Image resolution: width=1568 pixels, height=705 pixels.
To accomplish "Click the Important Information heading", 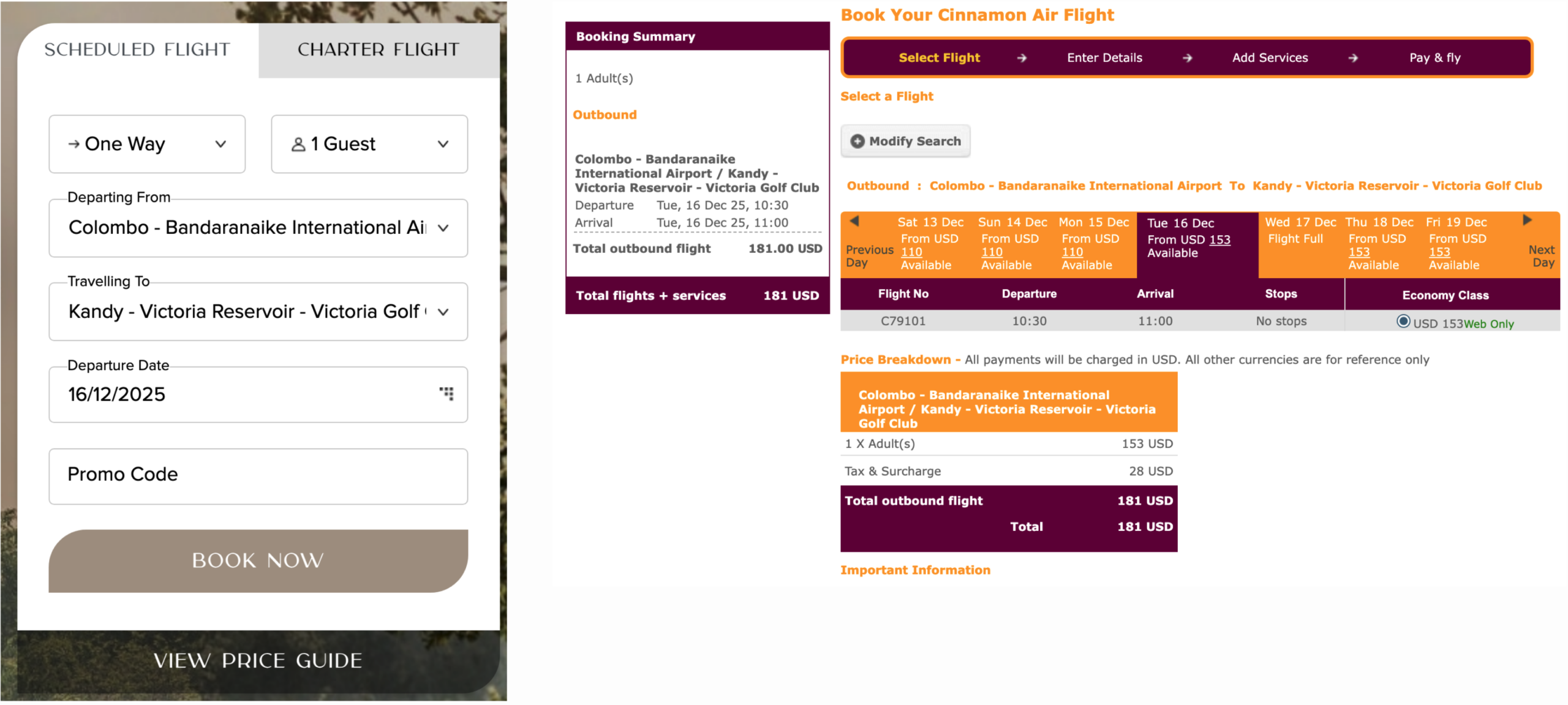I will [915, 570].
